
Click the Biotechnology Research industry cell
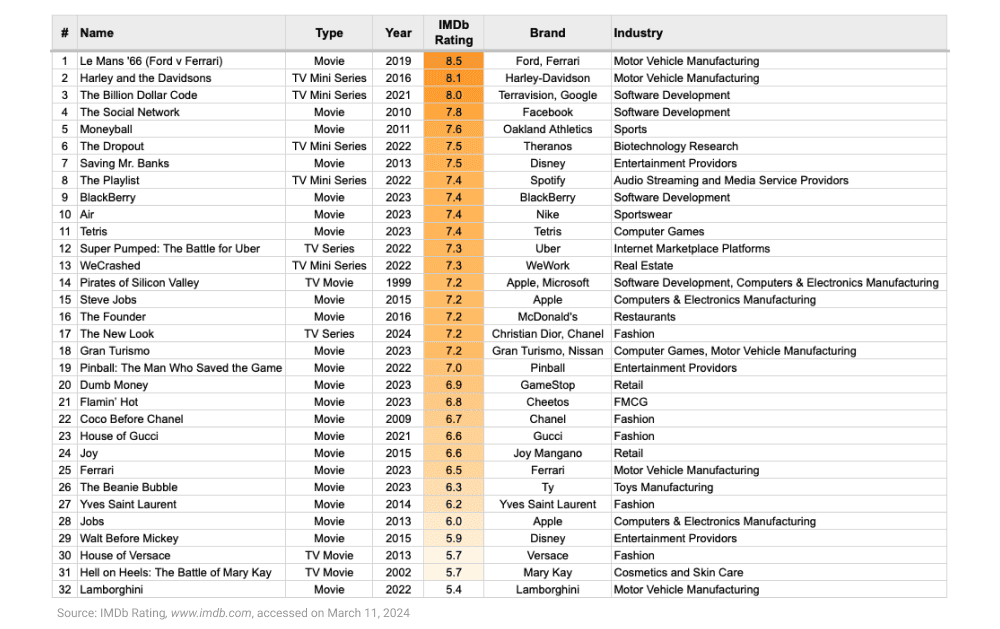point(675,146)
